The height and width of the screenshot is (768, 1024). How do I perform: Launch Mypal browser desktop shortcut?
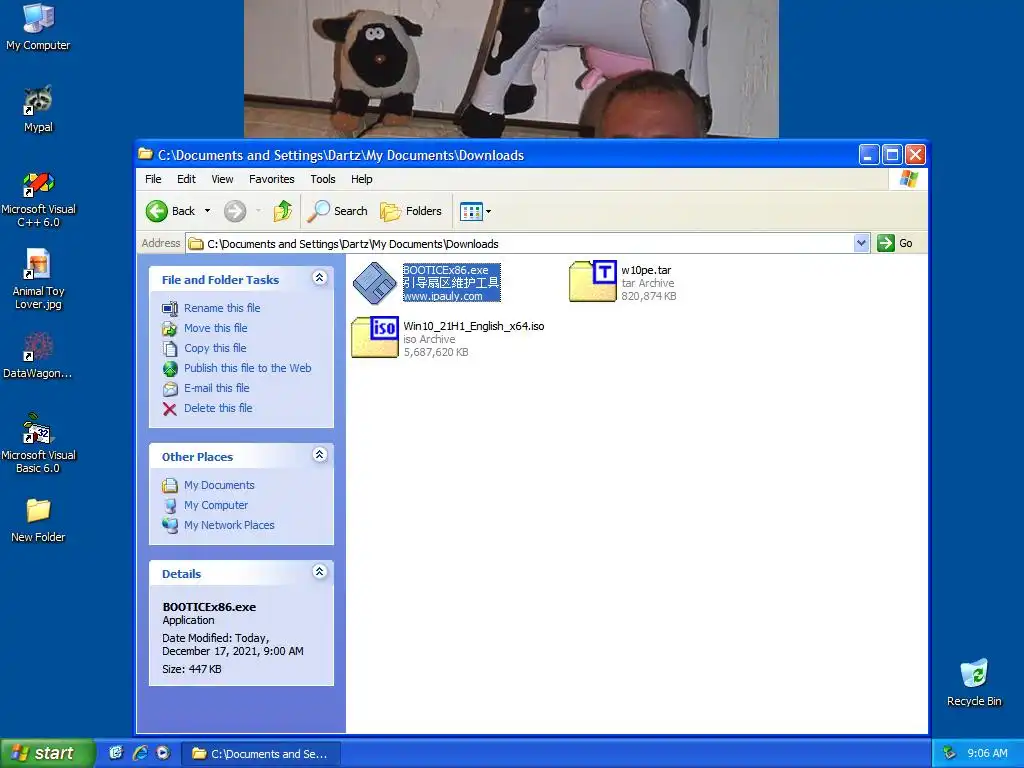[38, 108]
